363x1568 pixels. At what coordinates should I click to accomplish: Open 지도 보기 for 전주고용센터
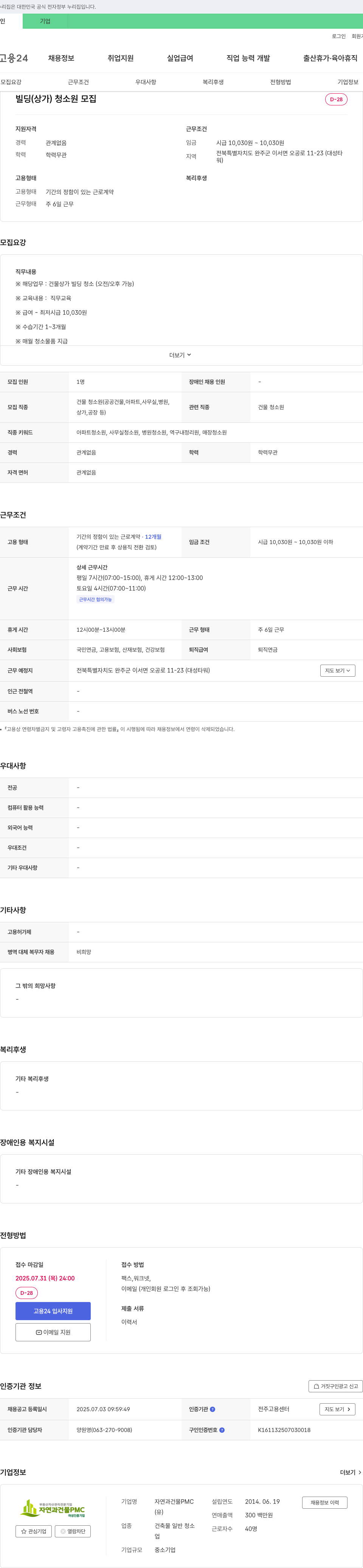point(337,1409)
